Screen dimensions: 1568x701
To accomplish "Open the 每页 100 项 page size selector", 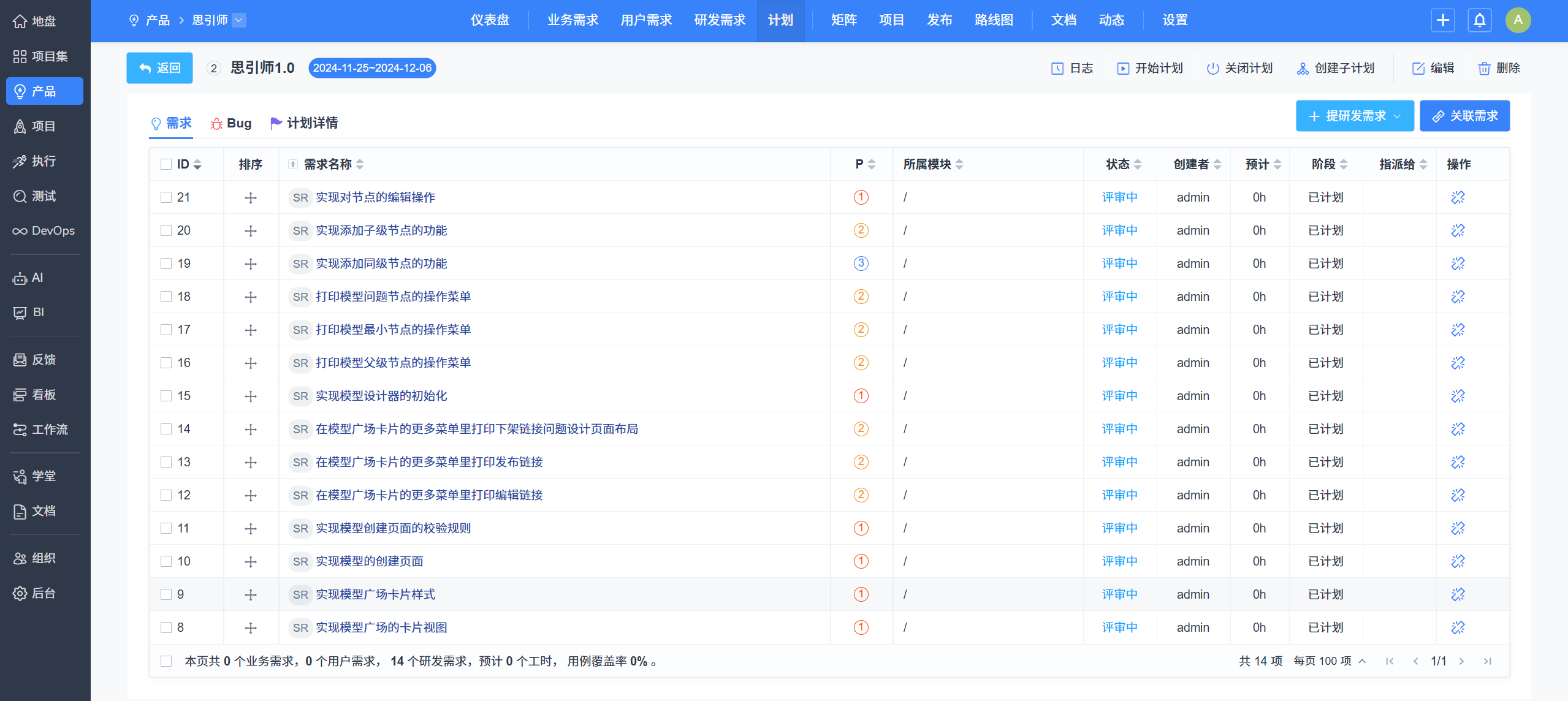I will (1329, 661).
